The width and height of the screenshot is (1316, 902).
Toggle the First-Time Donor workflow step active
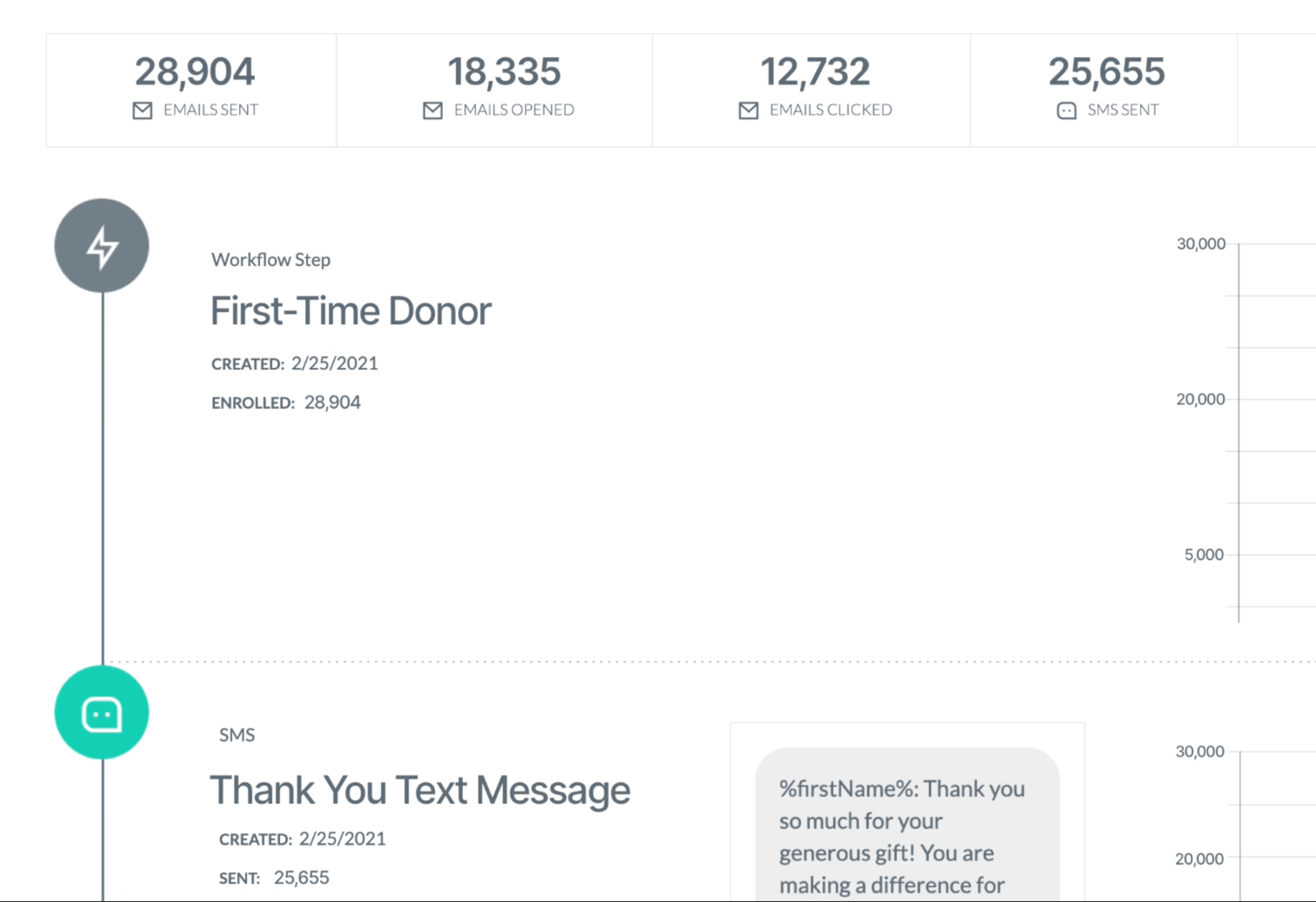pos(102,245)
